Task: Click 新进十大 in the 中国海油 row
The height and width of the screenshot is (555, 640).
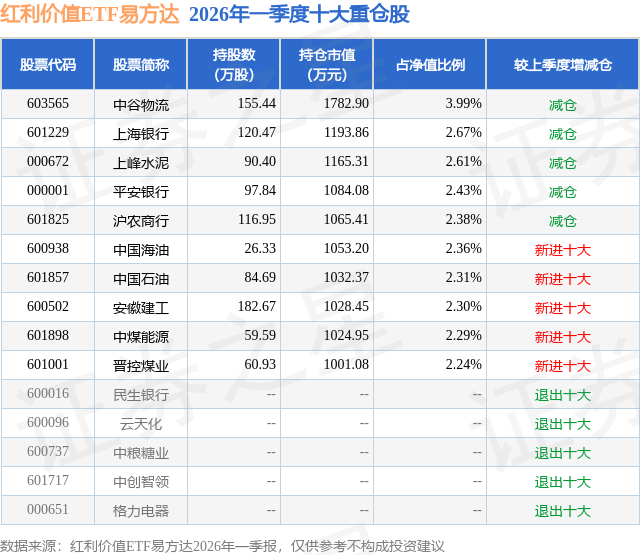Action: point(563,250)
